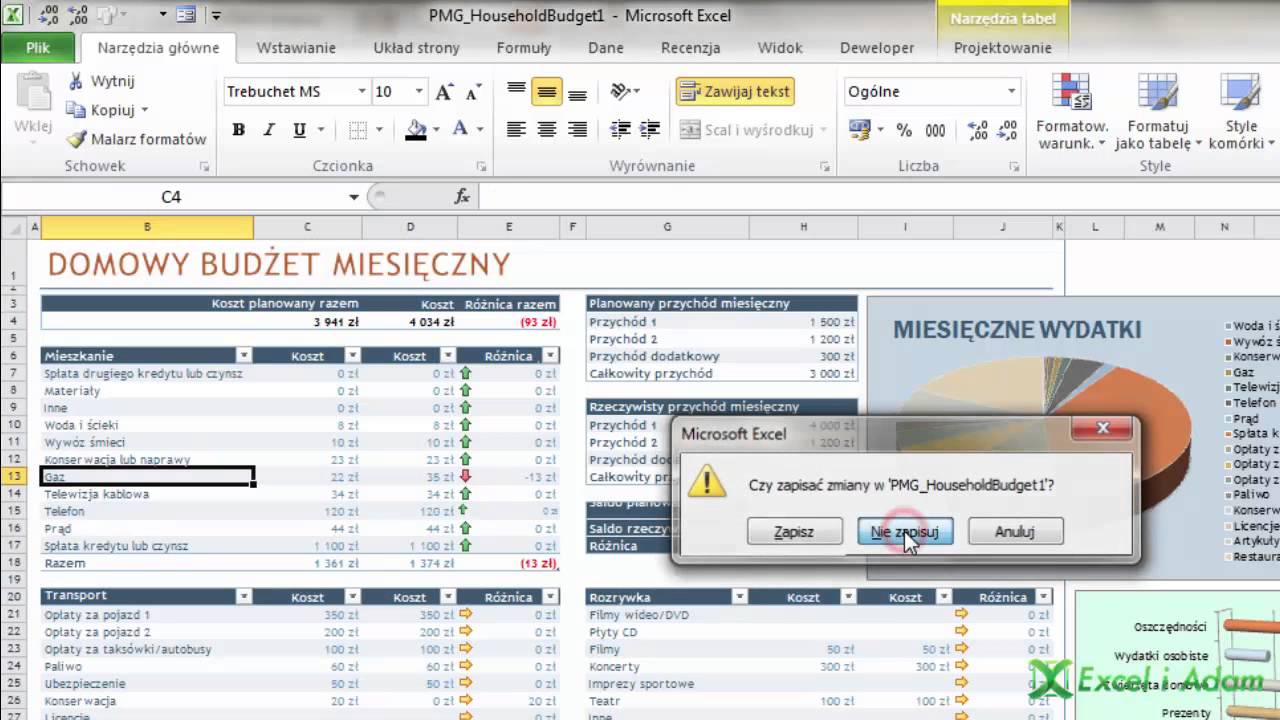Click the borders icon in Czcionka group
Viewport: 1280px width, 720px height.
click(x=358, y=130)
